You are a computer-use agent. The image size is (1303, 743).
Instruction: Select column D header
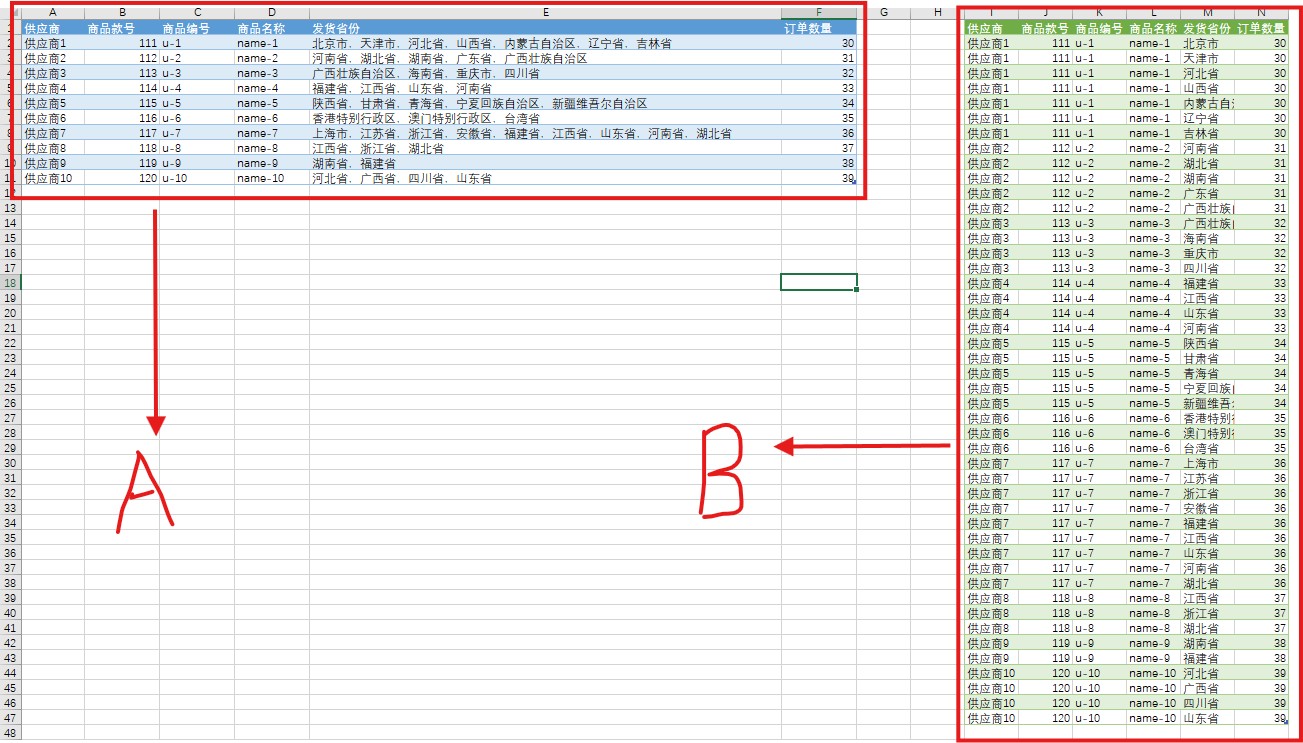pyautogui.click(x=272, y=12)
